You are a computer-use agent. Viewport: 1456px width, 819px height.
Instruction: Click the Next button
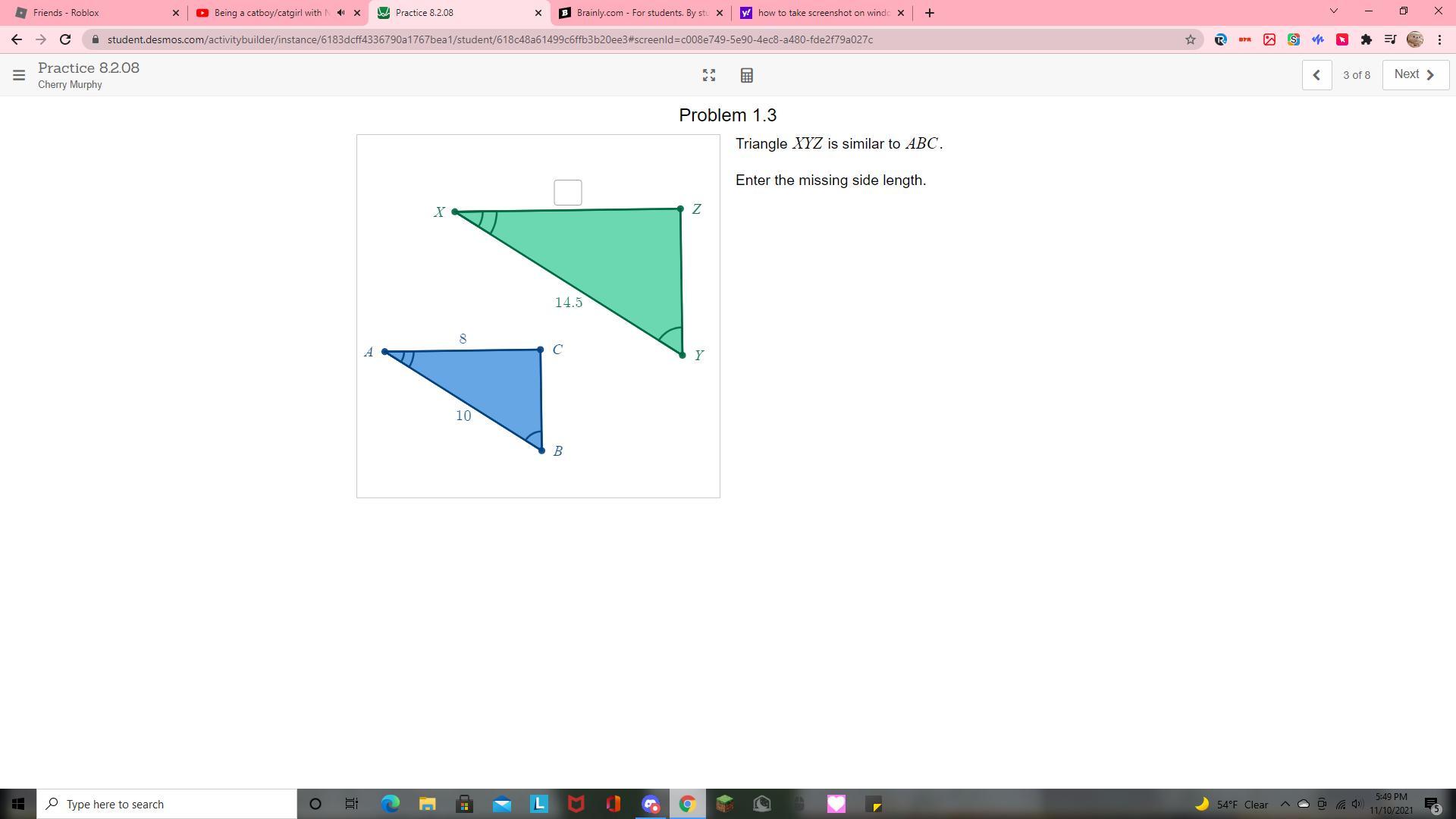click(1415, 74)
